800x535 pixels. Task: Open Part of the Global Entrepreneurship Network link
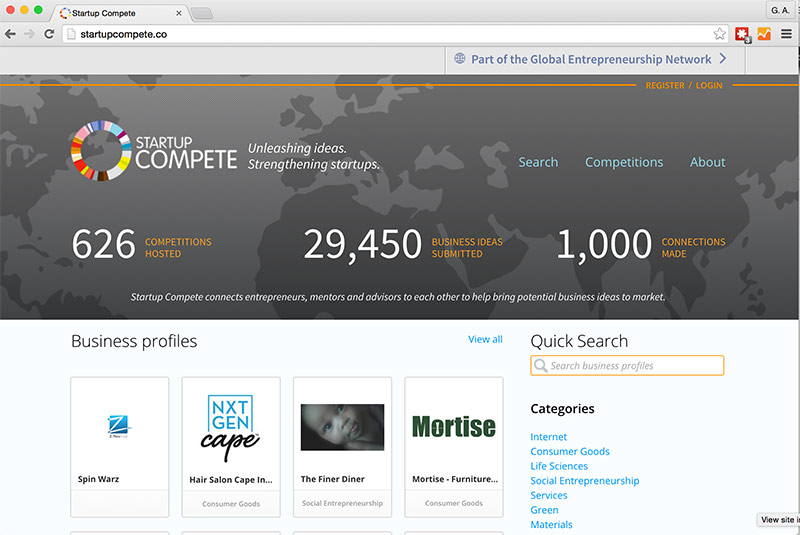pos(591,60)
